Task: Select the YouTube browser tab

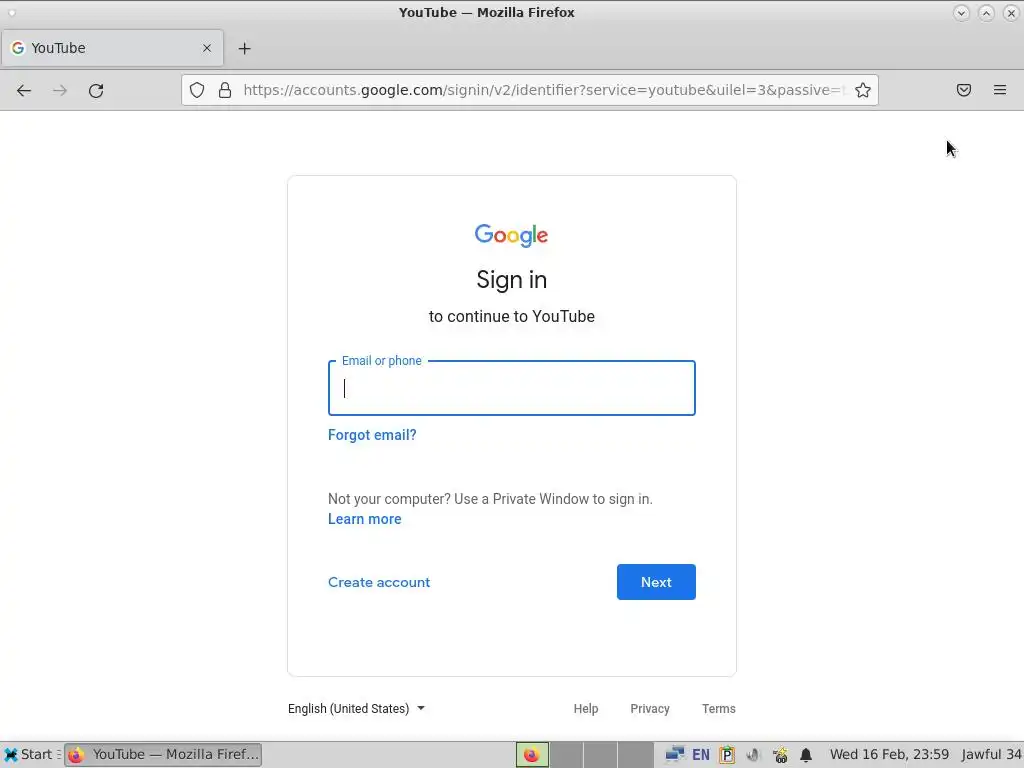Action: (x=112, y=48)
